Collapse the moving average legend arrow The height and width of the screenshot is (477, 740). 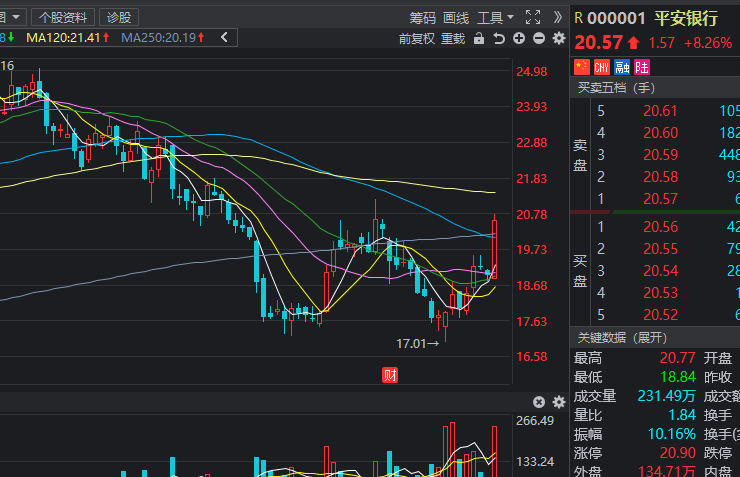point(224,38)
